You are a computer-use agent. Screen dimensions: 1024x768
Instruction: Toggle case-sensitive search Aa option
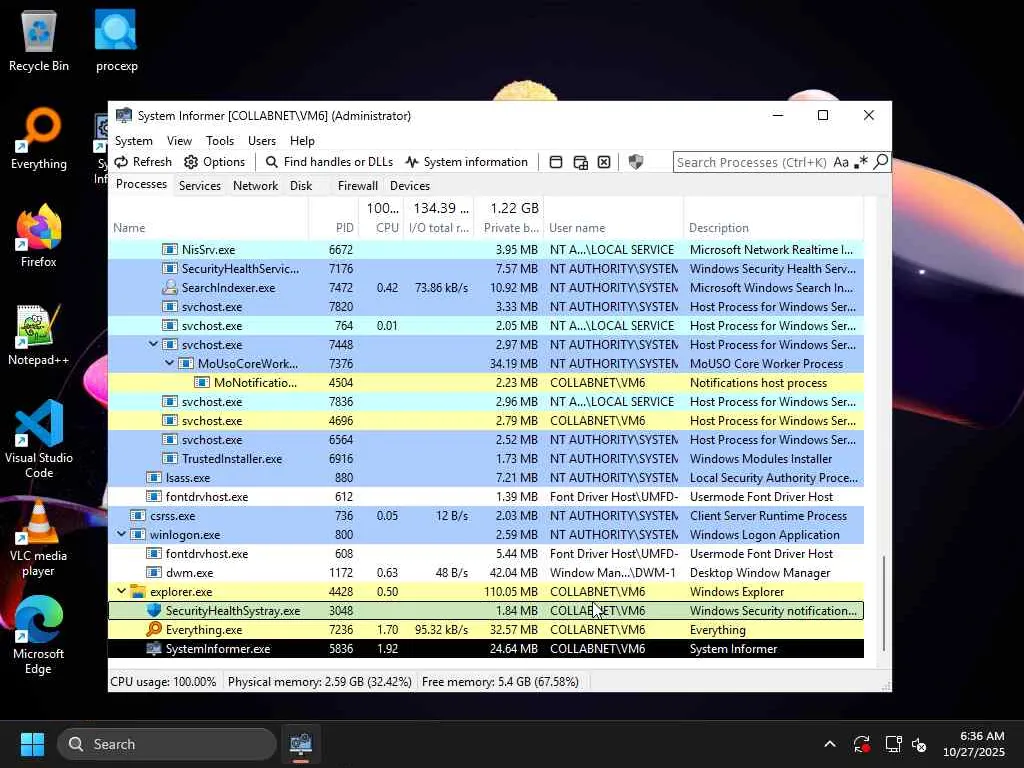click(841, 162)
